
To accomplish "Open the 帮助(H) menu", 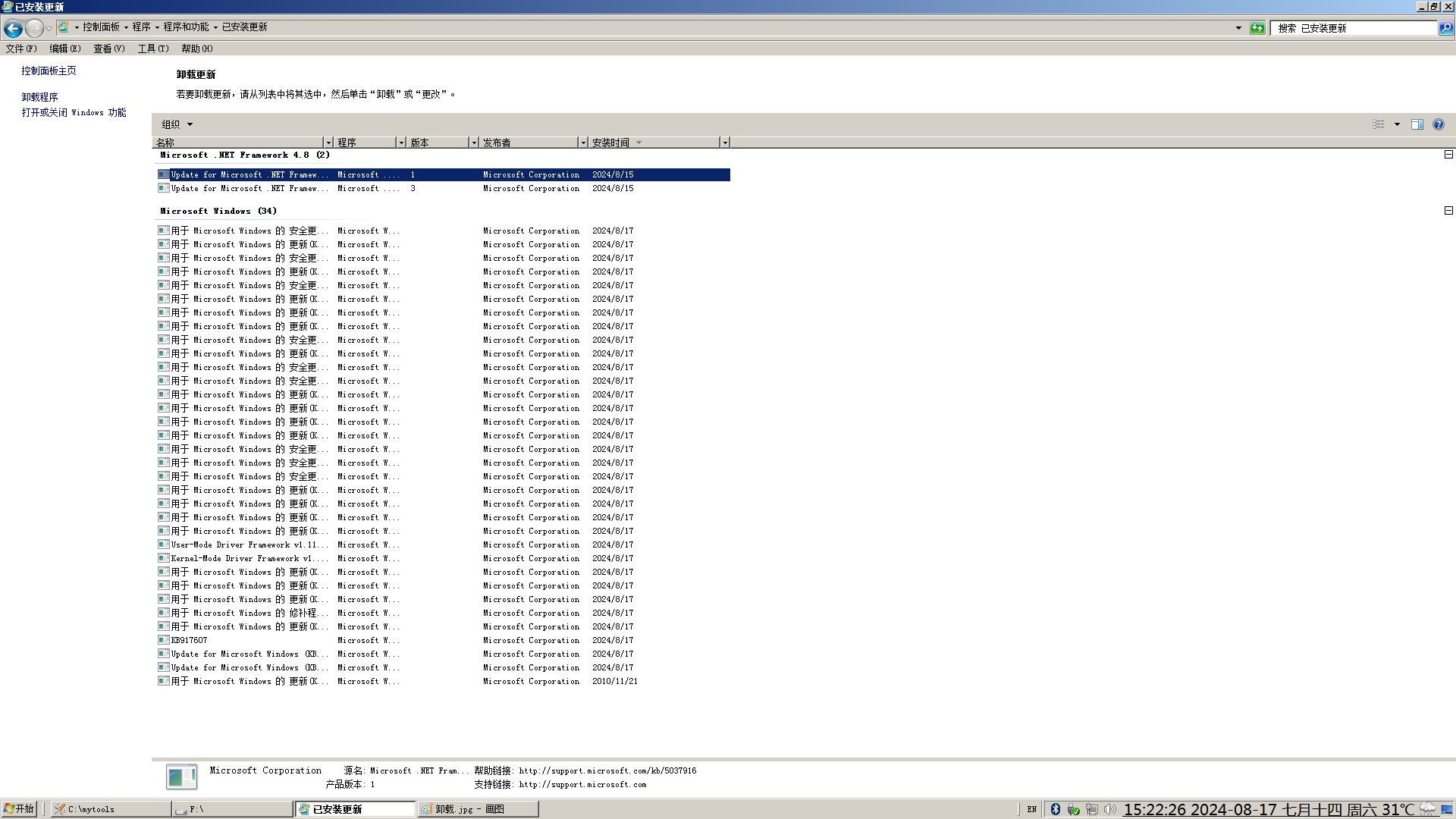I will [197, 49].
